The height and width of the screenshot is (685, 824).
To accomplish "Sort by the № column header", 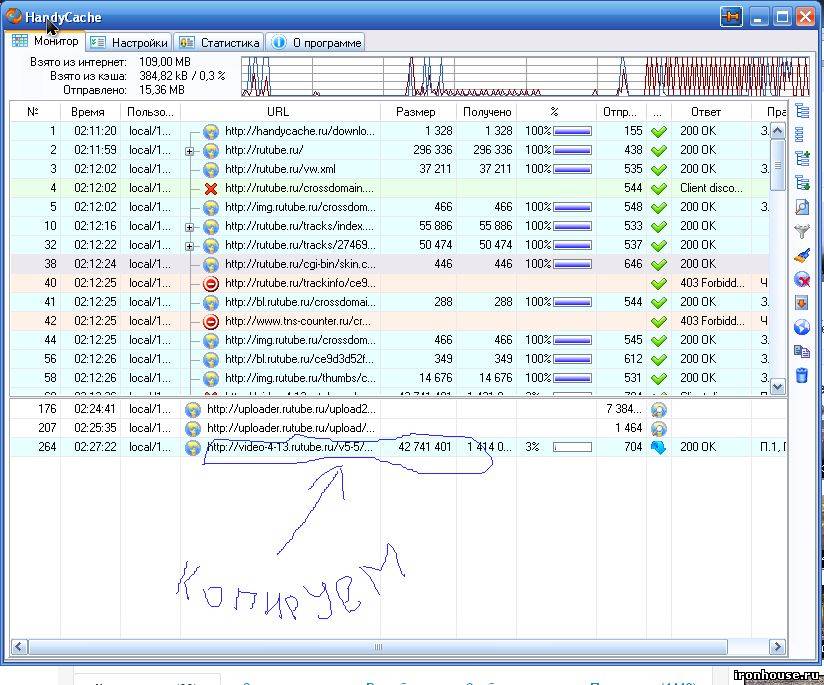I will click(35, 111).
